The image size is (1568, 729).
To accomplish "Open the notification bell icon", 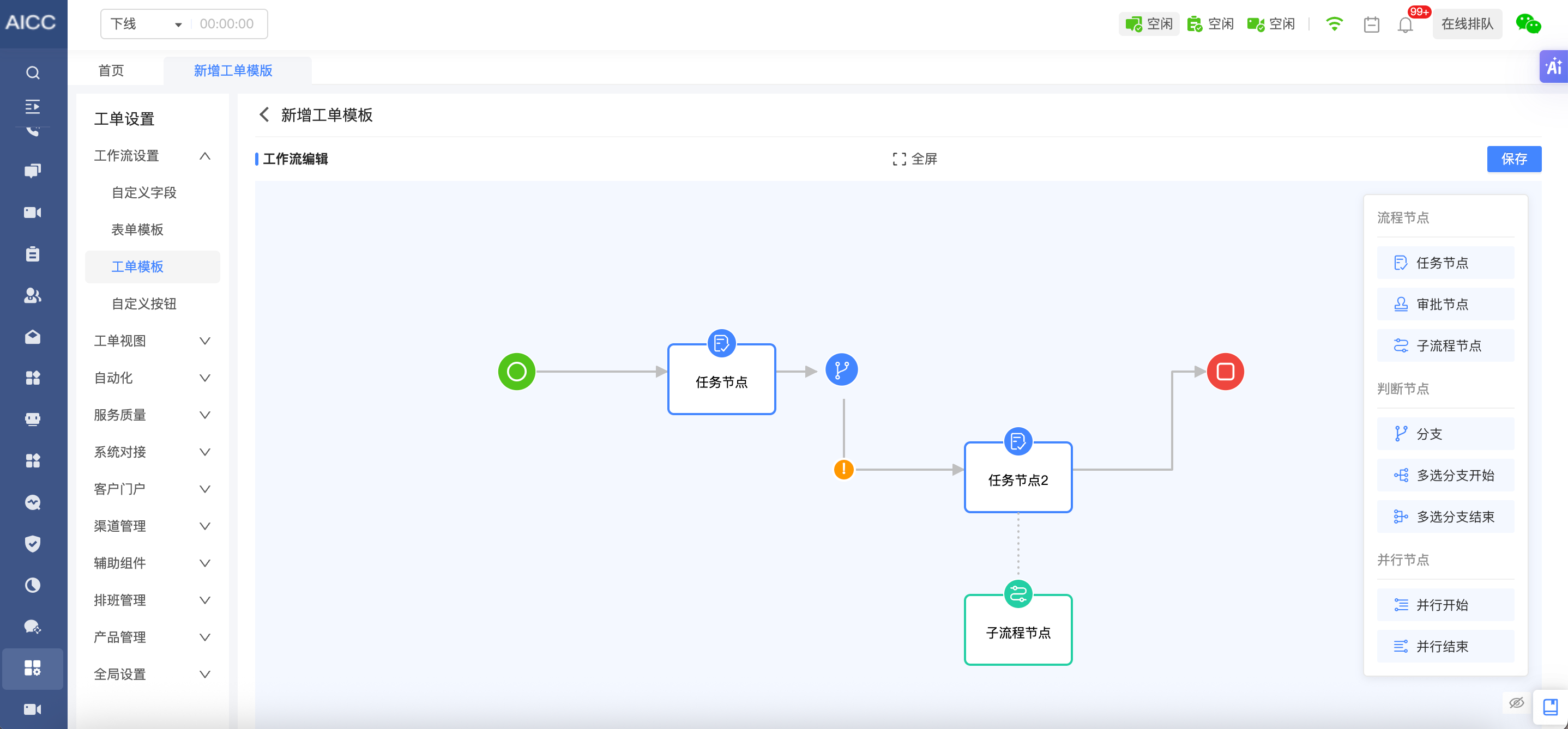I will coord(1405,25).
